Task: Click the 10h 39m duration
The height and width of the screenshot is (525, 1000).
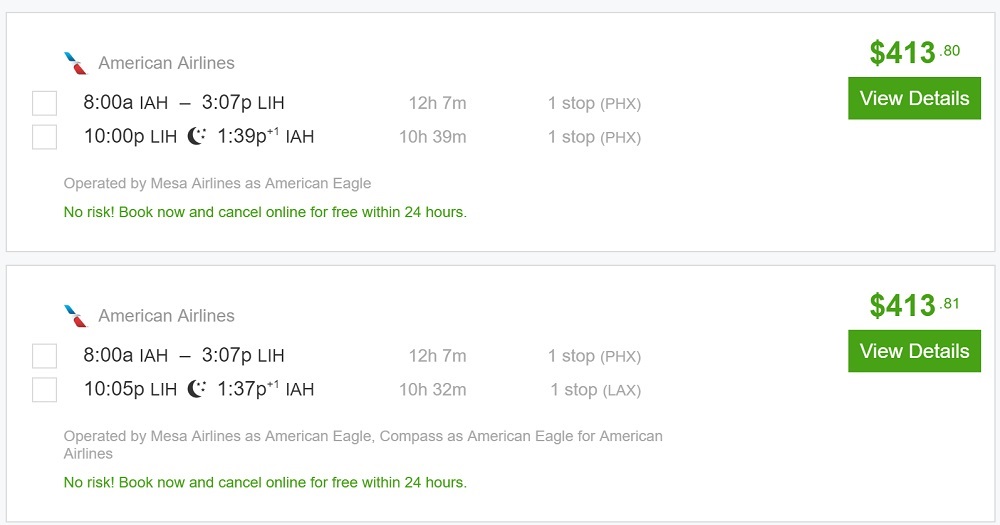Action: click(x=432, y=137)
